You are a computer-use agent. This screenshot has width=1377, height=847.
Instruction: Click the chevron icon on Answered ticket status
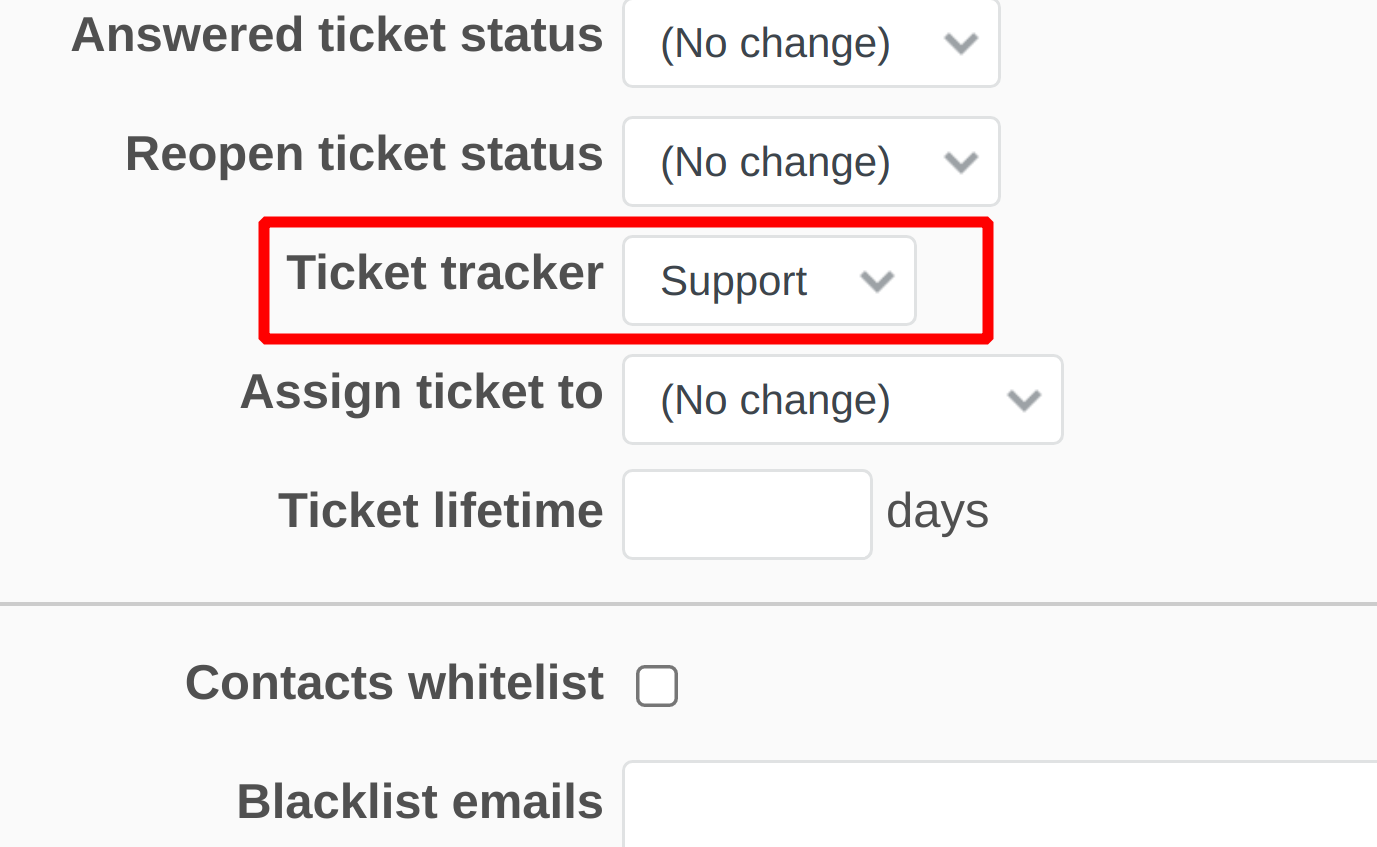pyautogui.click(x=961, y=43)
